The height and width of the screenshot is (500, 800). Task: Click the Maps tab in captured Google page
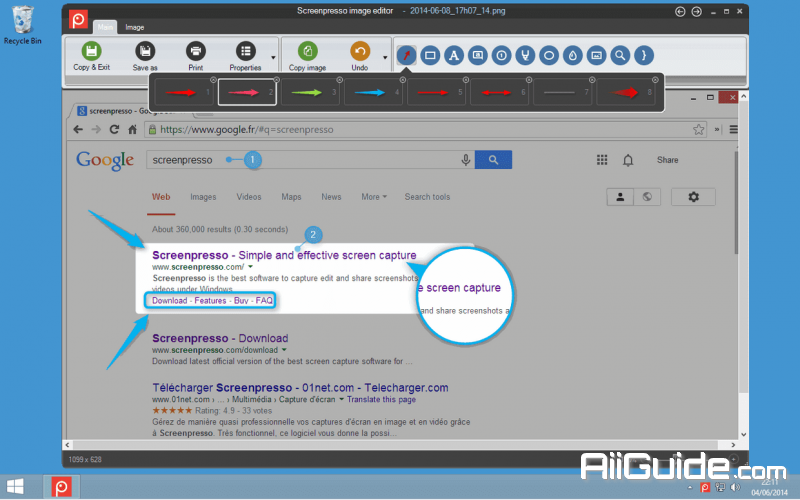pyautogui.click(x=291, y=197)
